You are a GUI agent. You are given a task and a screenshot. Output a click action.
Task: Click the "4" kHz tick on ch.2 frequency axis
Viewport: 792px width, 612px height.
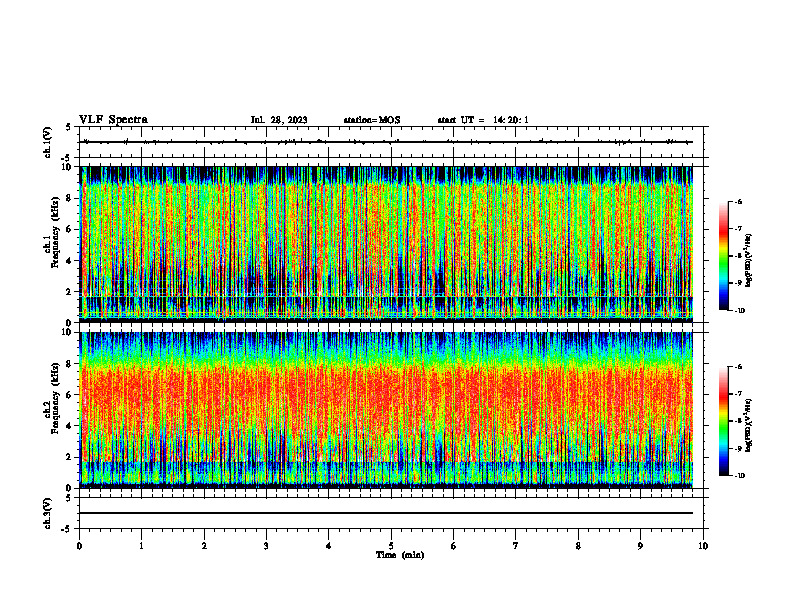coord(69,426)
